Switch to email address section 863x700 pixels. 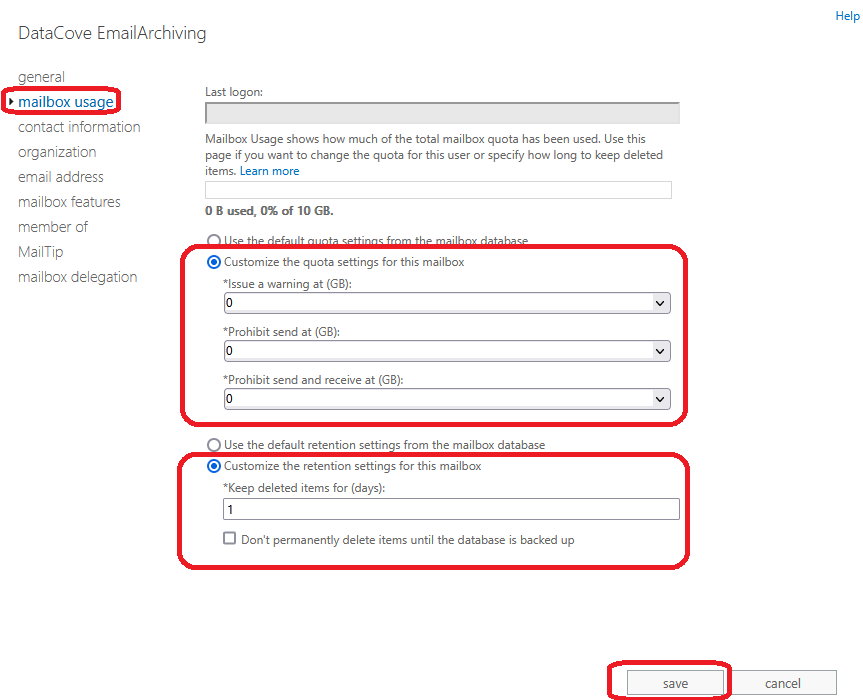click(x=61, y=177)
